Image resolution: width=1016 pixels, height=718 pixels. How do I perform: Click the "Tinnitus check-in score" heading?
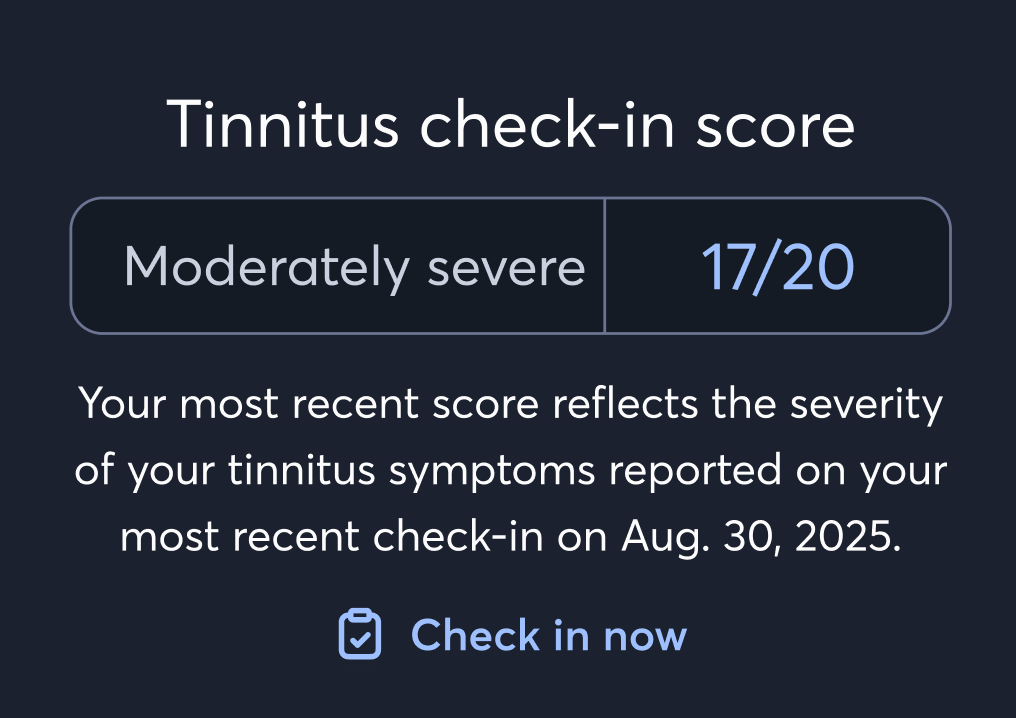coord(510,126)
